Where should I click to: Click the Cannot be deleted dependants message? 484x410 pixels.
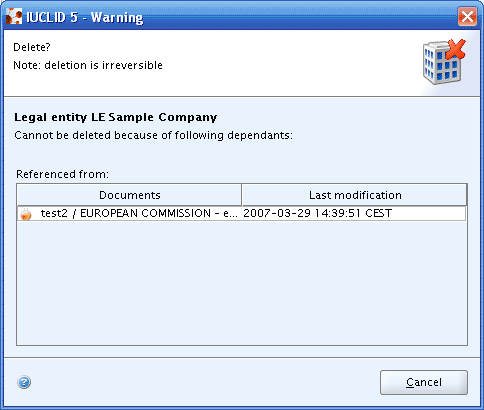click(153, 135)
